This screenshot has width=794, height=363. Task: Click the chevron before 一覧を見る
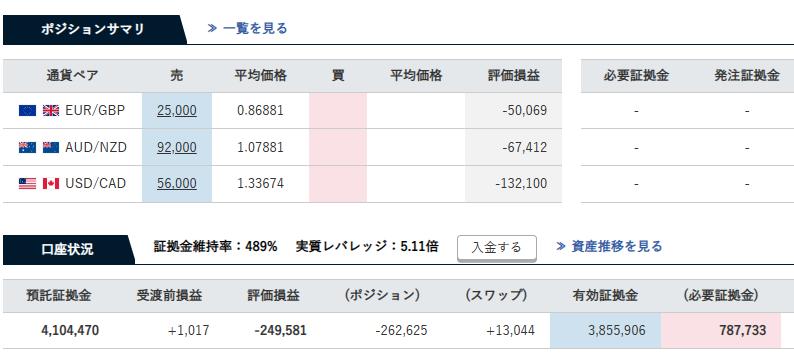tap(212, 28)
